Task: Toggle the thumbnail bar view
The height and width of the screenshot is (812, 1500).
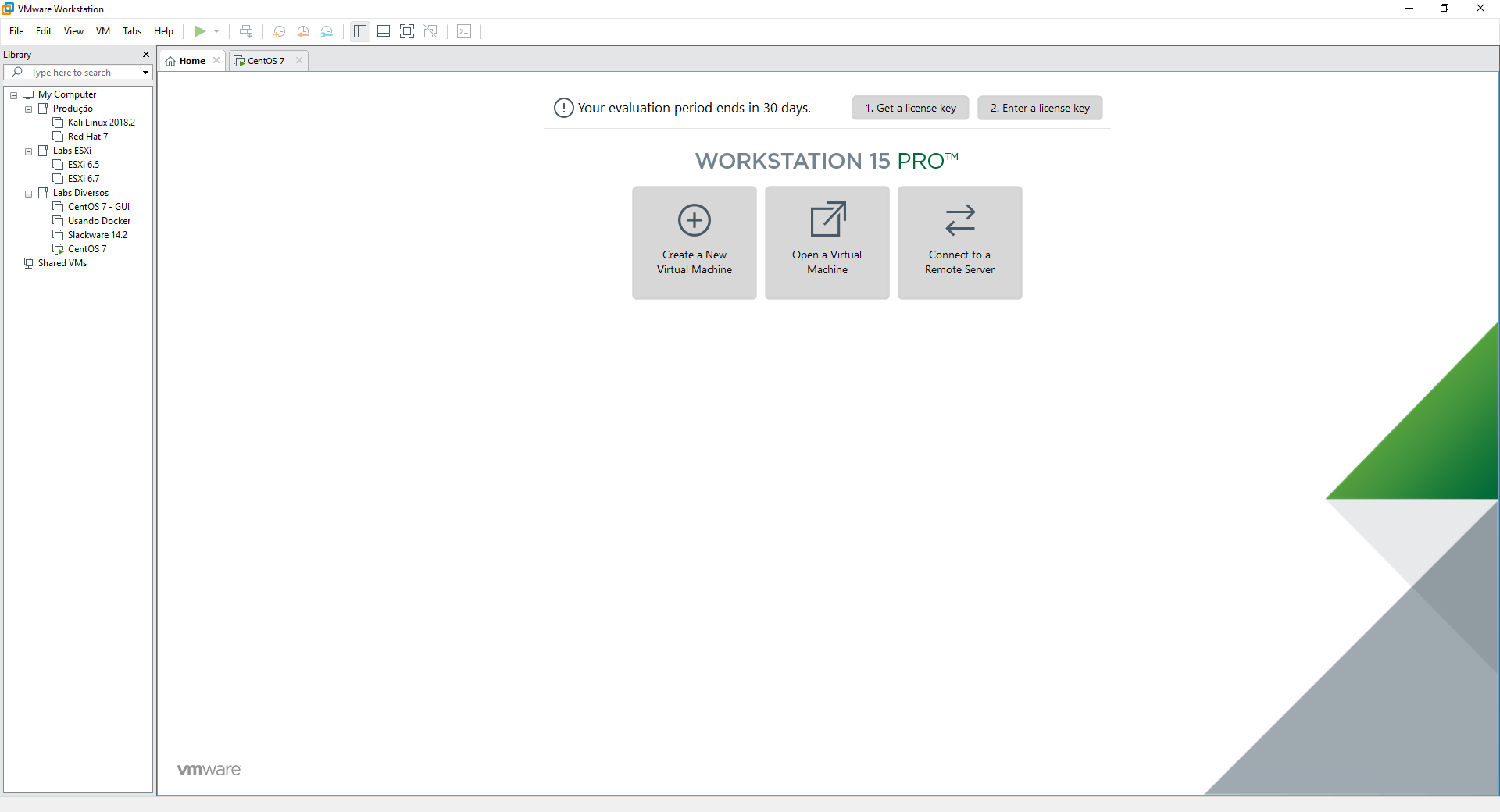Action: pyautogui.click(x=384, y=31)
